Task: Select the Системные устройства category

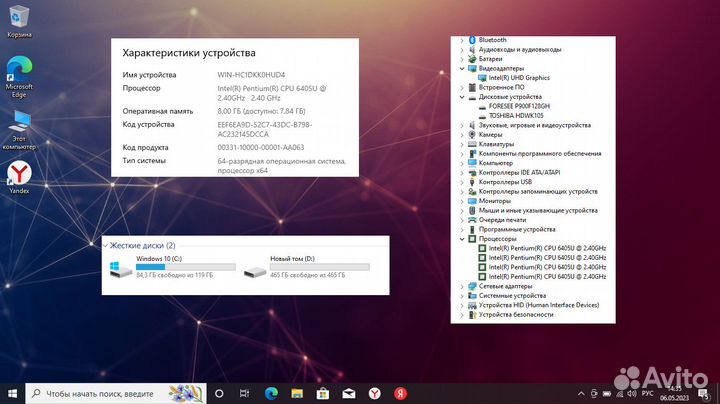Action: coord(512,296)
